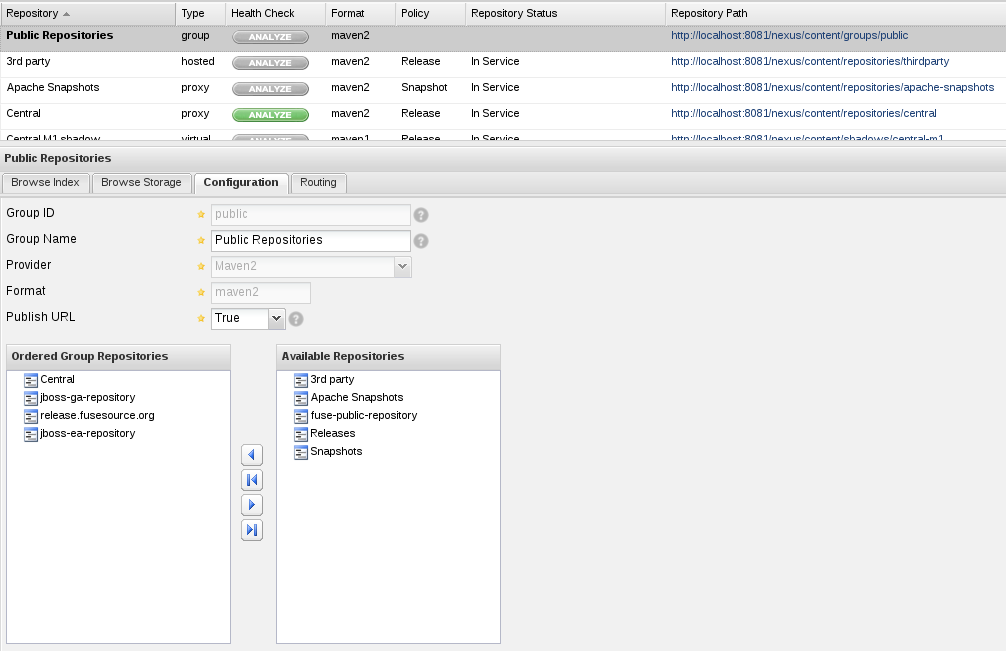Select Apache Snapshots in Available Repositories
Screen dimensions: 1006x651
coord(356,398)
